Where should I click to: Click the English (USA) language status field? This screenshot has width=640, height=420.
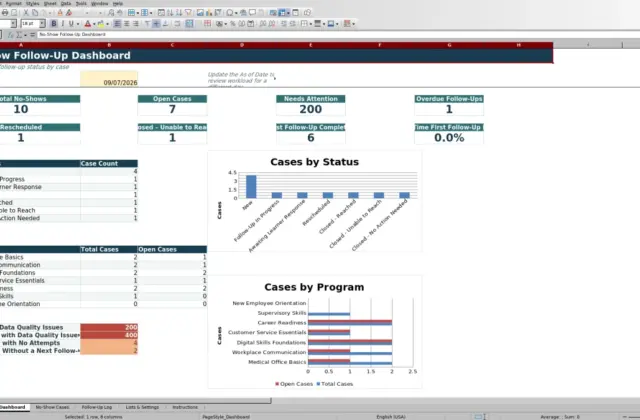coord(391,417)
